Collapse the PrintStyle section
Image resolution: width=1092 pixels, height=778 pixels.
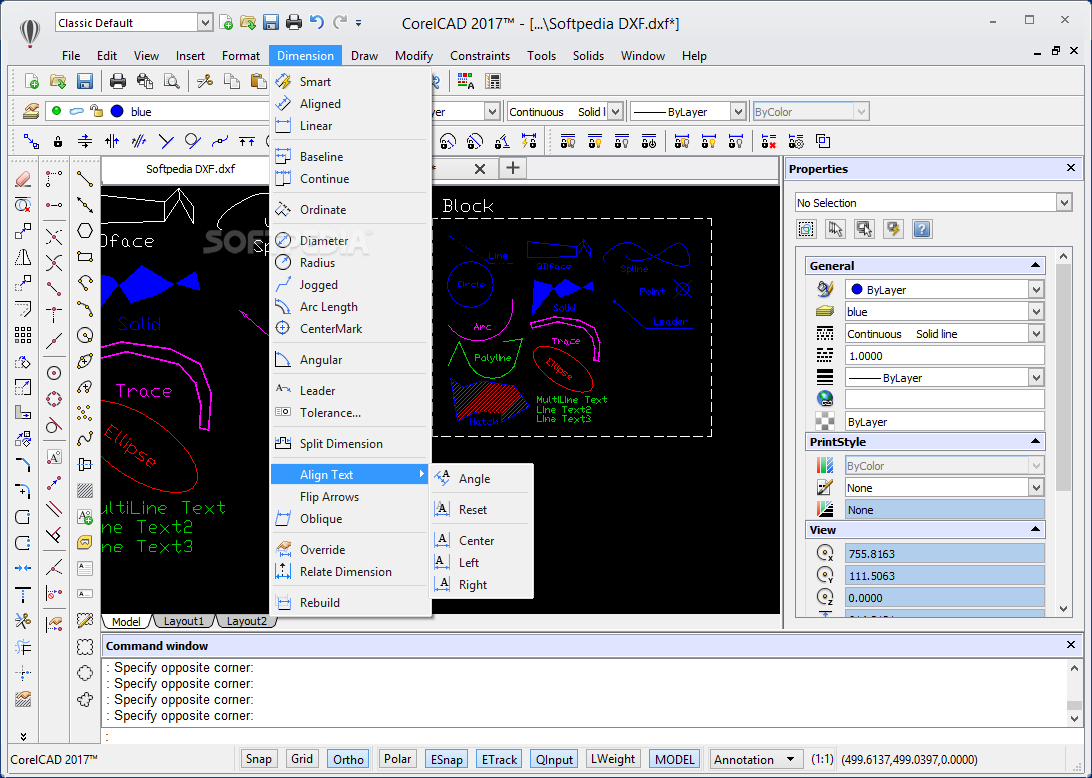pyautogui.click(x=1035, y=442)
